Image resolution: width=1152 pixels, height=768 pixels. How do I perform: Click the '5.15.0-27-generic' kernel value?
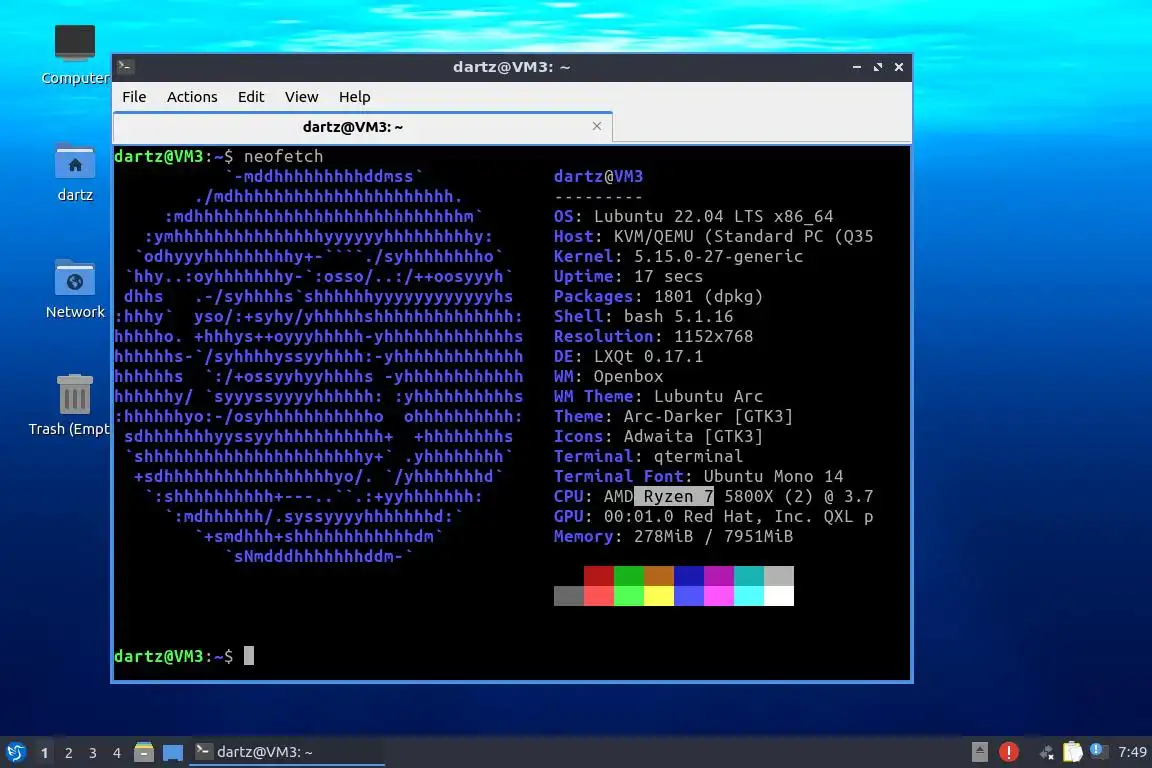coord(719,256)
